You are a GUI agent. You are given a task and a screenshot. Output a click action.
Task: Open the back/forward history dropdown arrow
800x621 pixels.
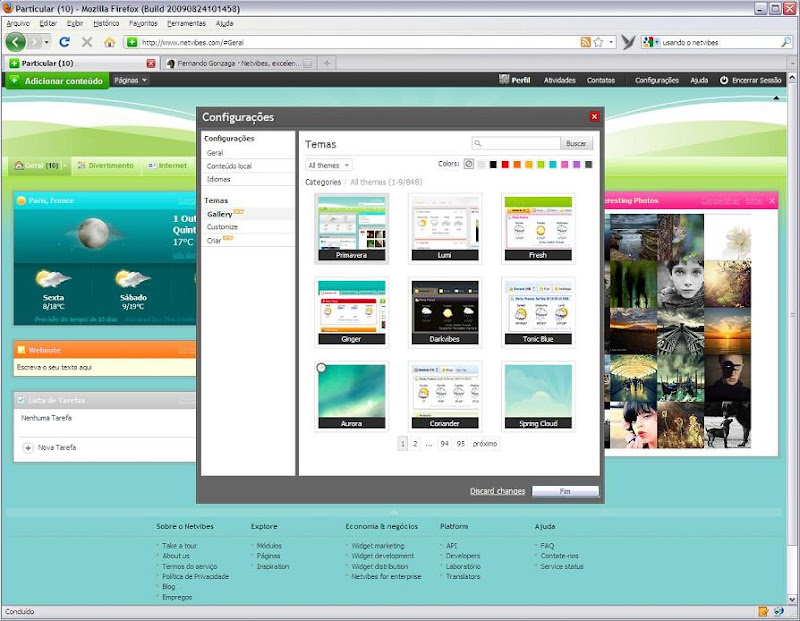click(46, 42)
